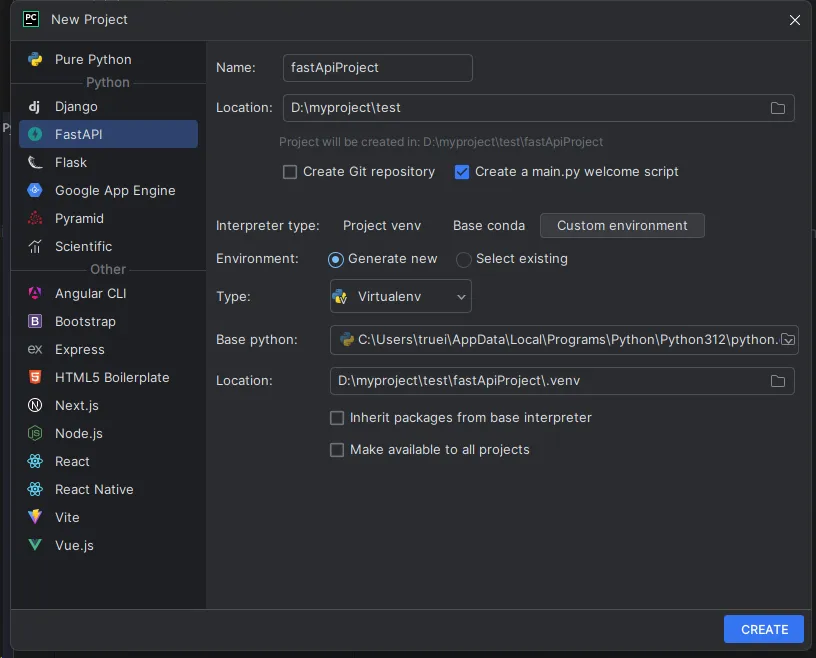Open the Type Virtualenv dropdown
Image resolution: width=816 pixels, height=658 pixels.
pos(401,296)
